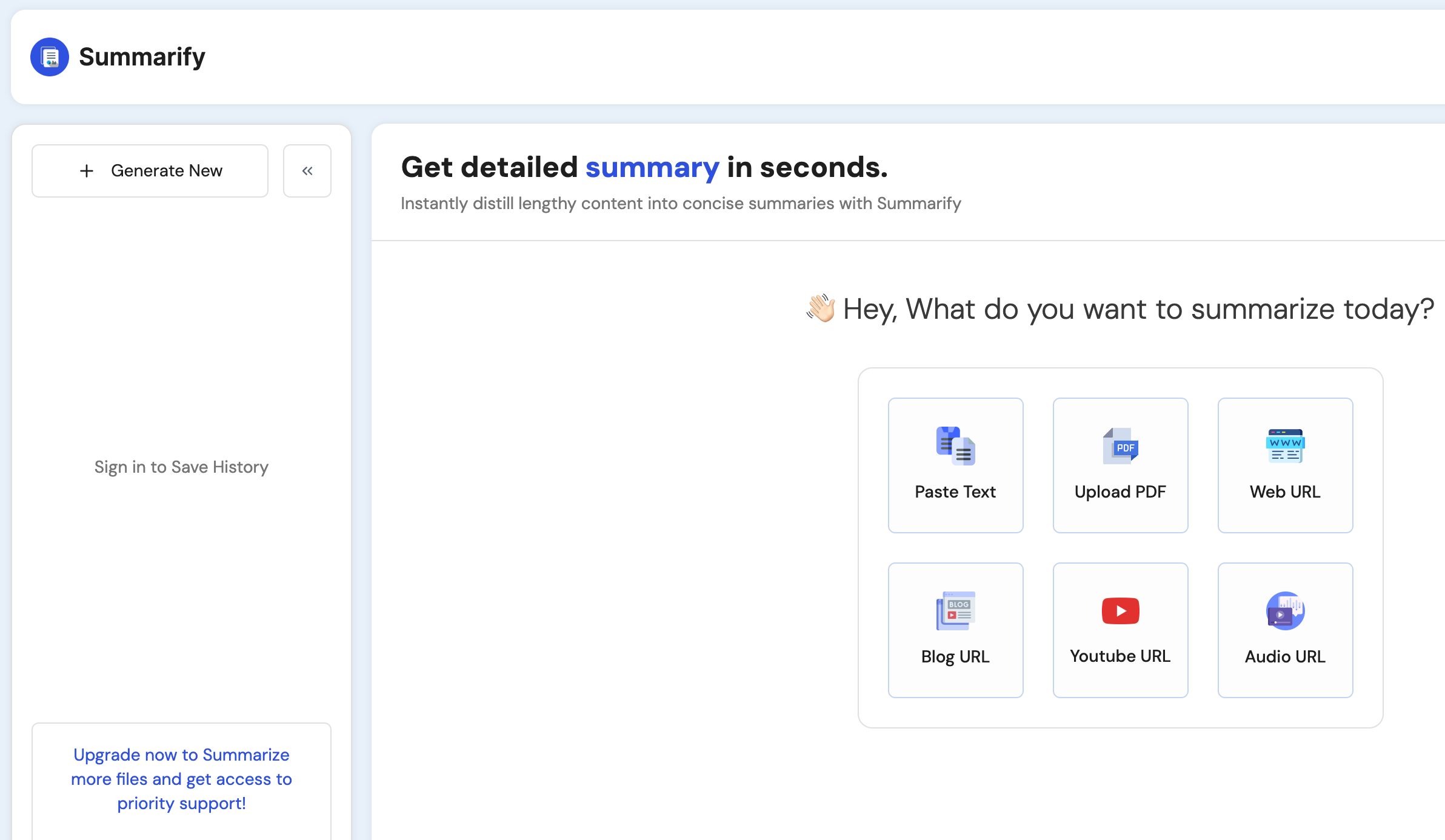The height and width of the screenshot is (840, 1445).
Task: Click the Blog URL newspaper icon
Action: point(955,611)
